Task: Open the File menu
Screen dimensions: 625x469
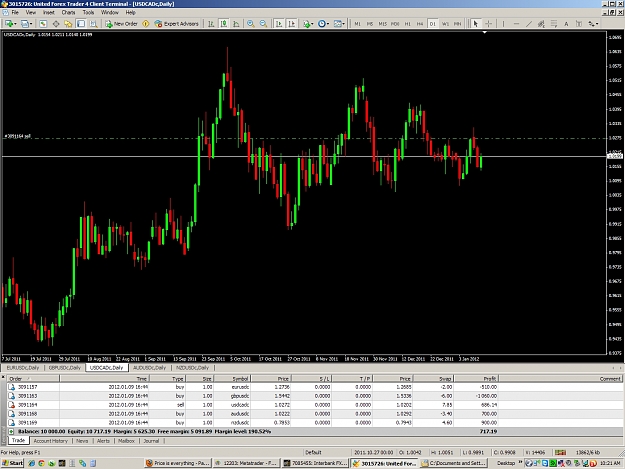Action: point(15,12)
